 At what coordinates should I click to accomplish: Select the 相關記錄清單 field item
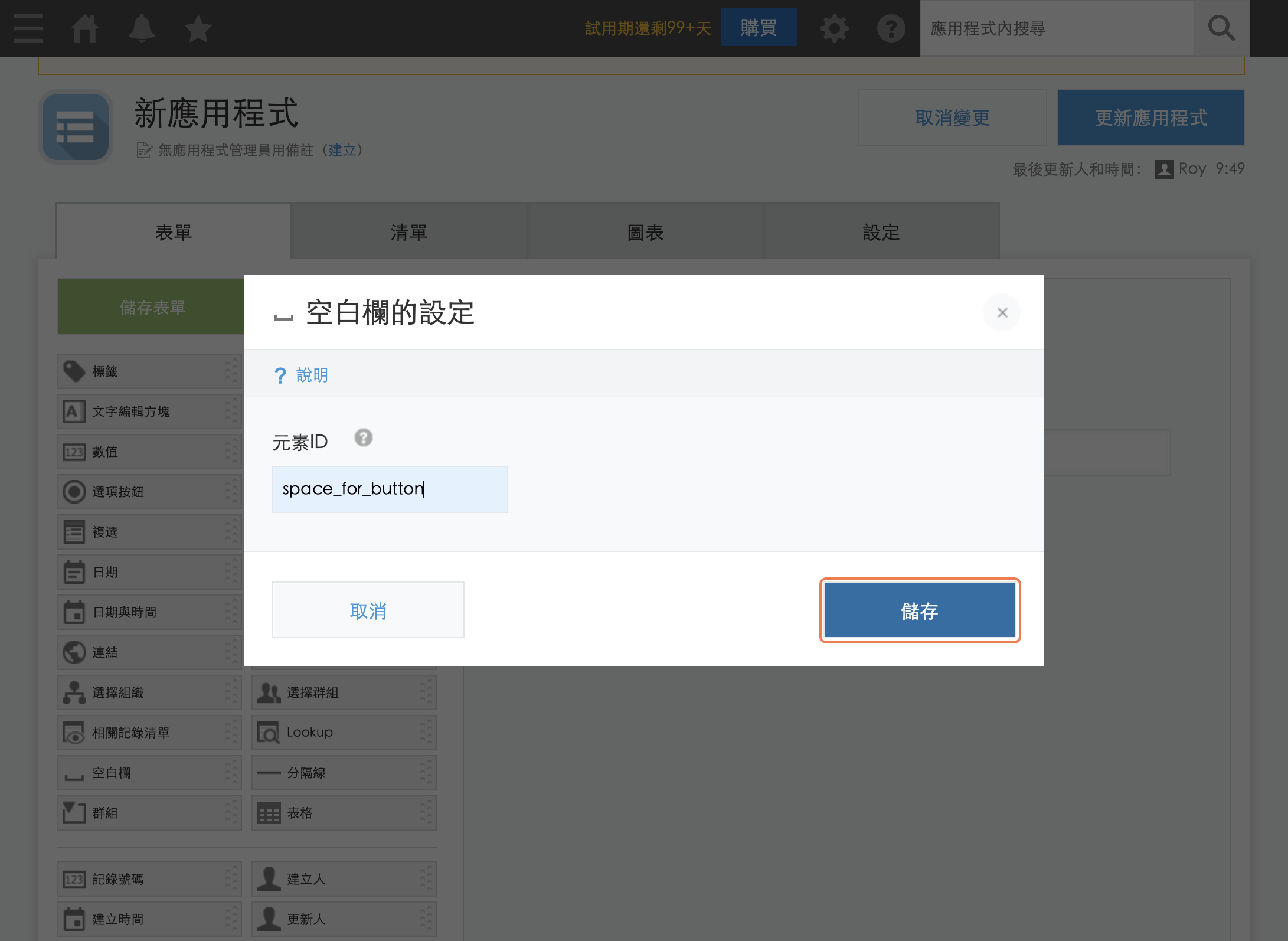tap(149, 733)
